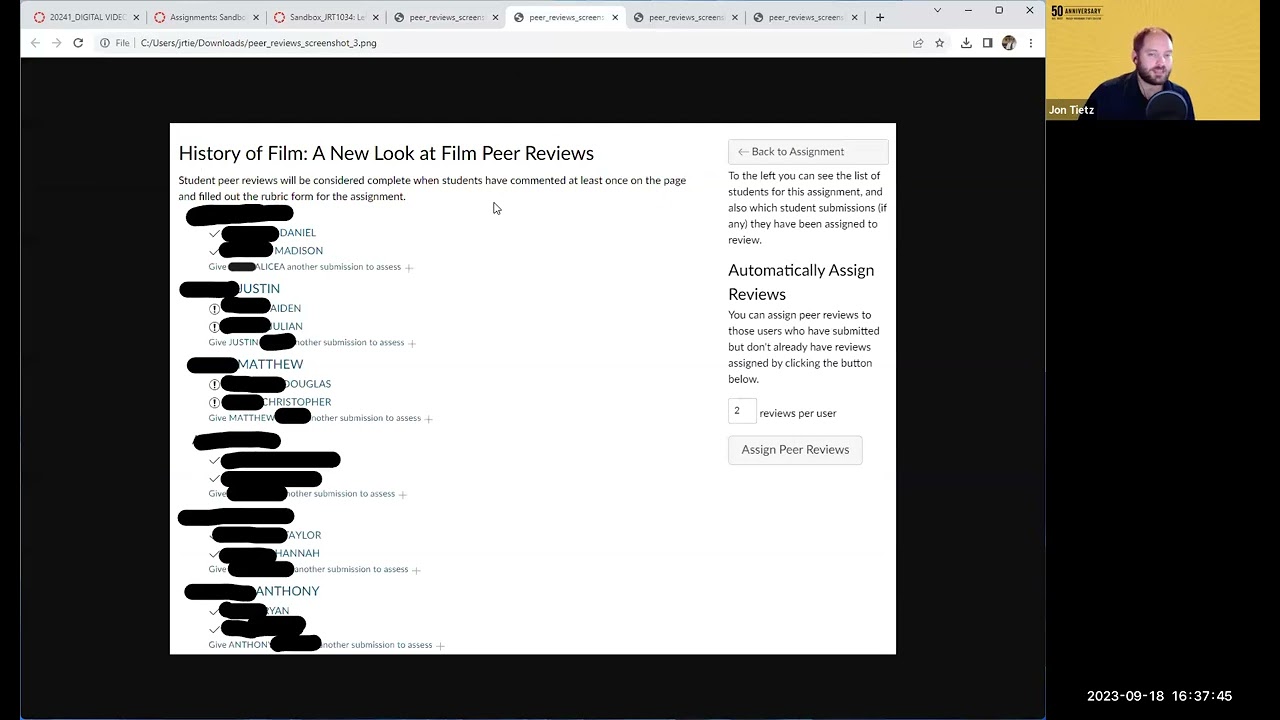Open the tab search chevron in the title bar
The width and height of the screenshot is (1280, 720).
937,10
